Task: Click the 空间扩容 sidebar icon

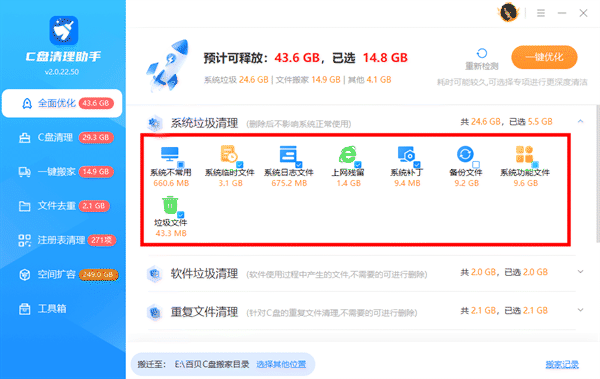Action: click(25, 274)
